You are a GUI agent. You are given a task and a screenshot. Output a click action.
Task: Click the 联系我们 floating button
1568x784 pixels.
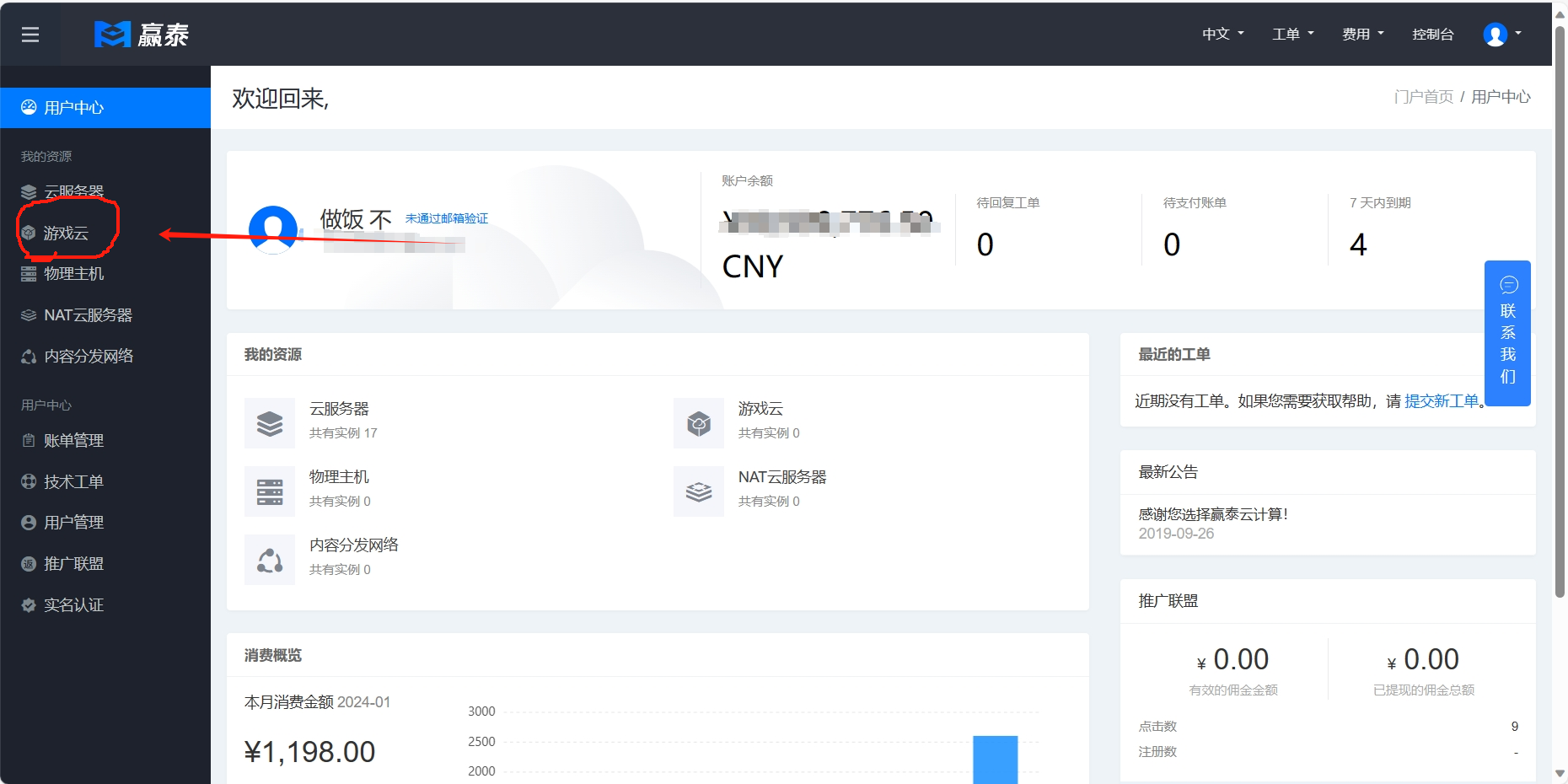(1507, 333)
